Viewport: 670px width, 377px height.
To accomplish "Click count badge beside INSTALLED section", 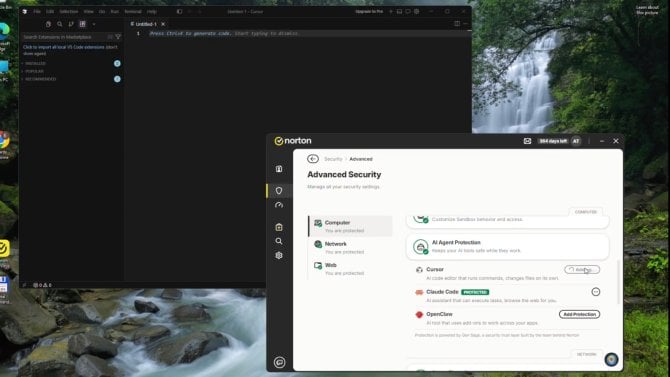I will coord(117,63).
